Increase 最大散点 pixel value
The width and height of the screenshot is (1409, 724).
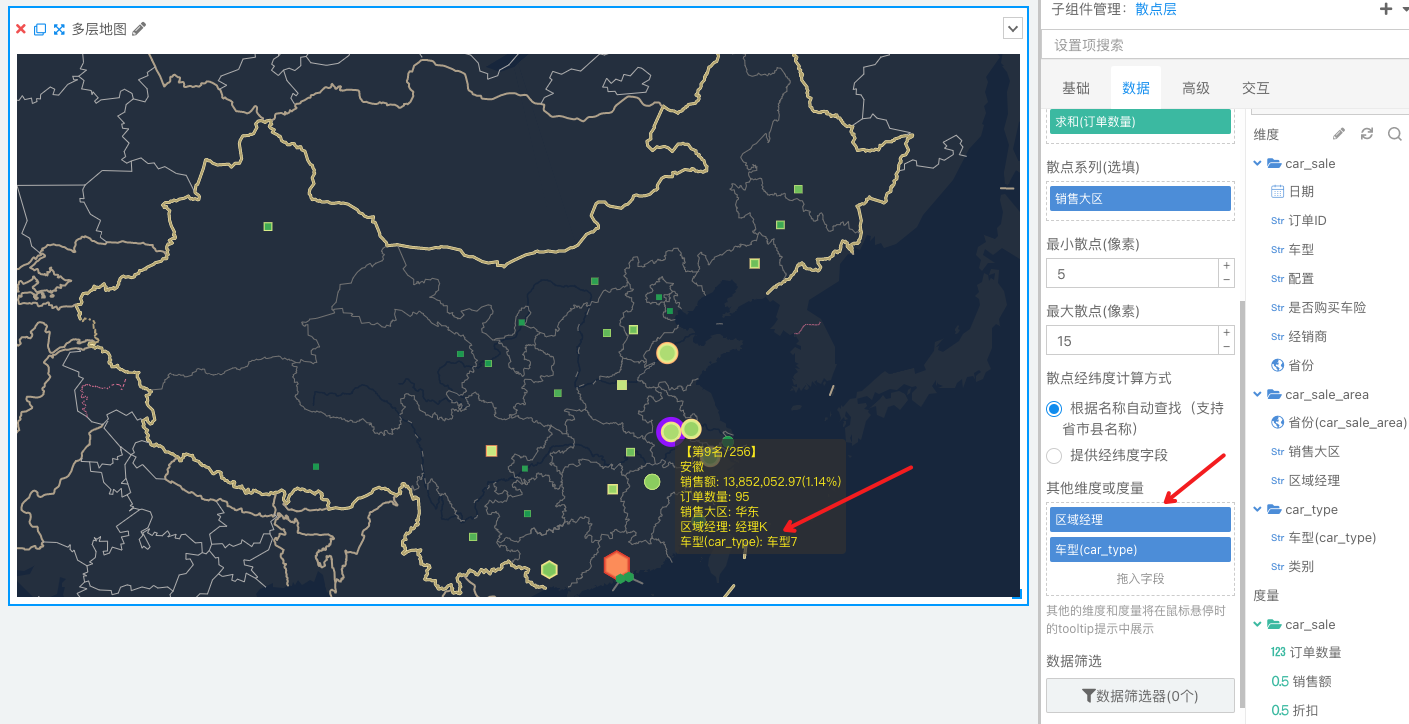(1226, 333)
